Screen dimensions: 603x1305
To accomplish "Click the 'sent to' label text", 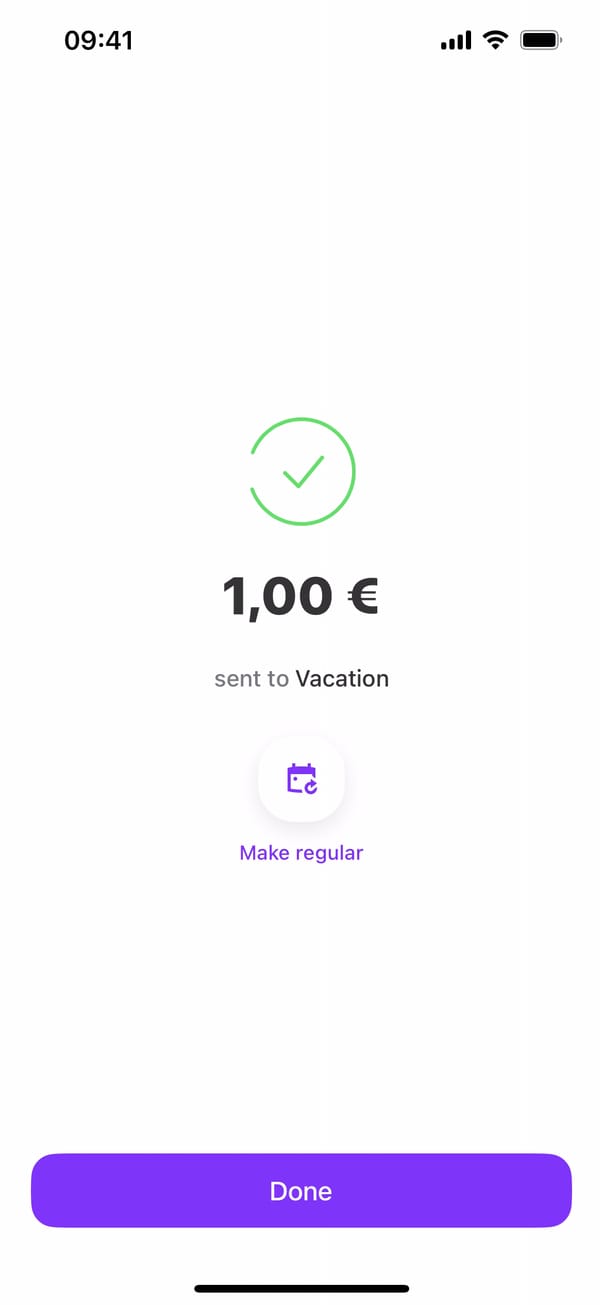I will pyautogui.click(x=251, y=679).
